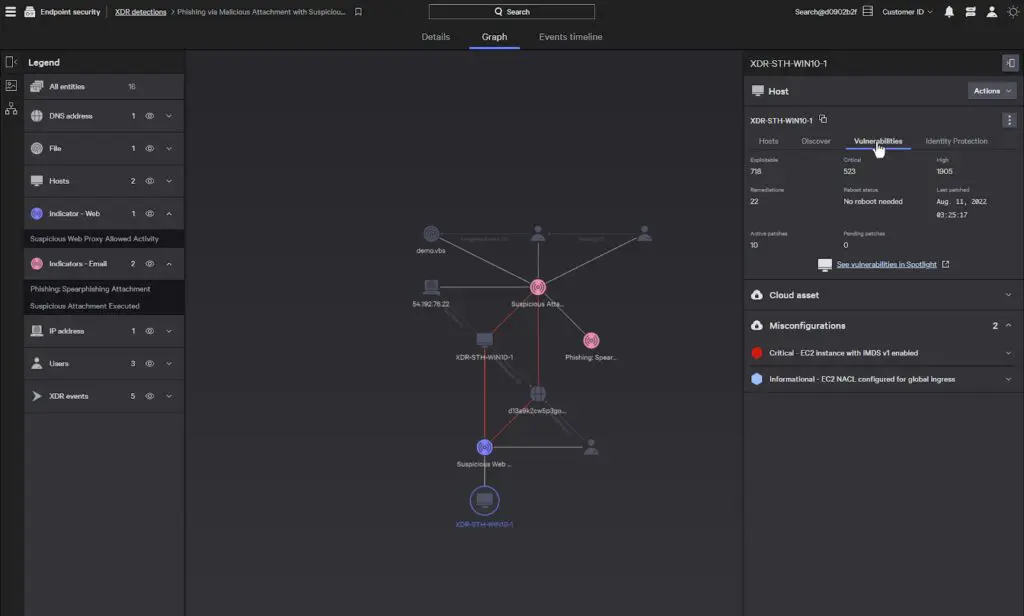Switch to the Events timeline tab
Viewport: 1024px width, 616px height.
click(x=570, y=37)
